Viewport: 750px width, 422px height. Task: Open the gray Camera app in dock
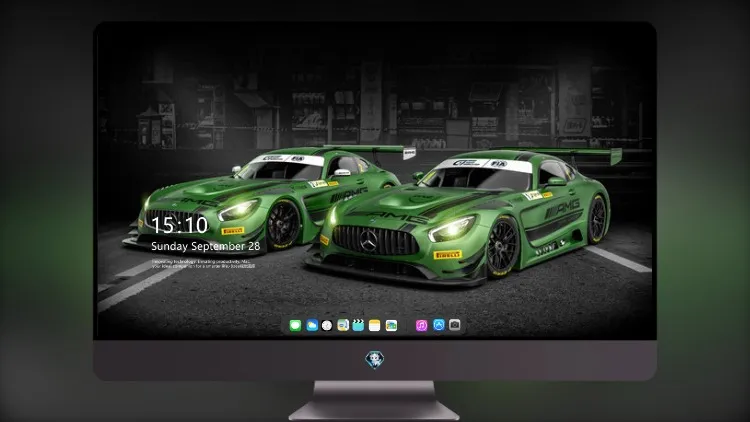click(455, 325)
